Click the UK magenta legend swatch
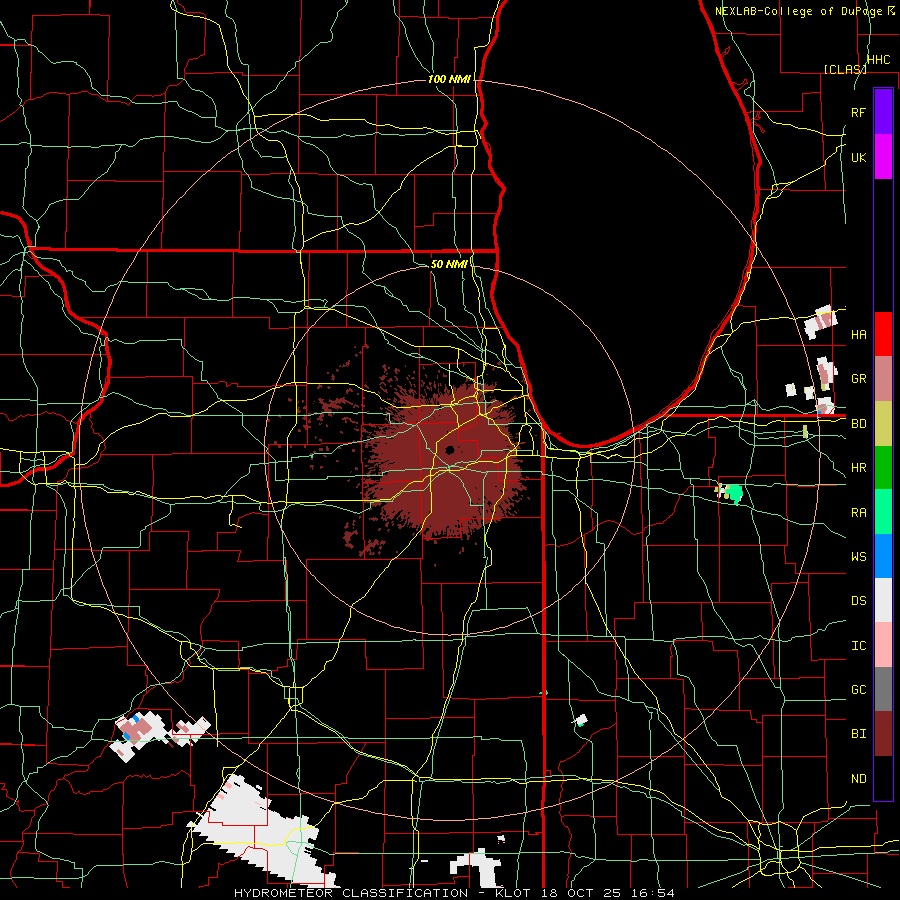The height and width of the screenshot is (900, 900). (x=883, y=157)
